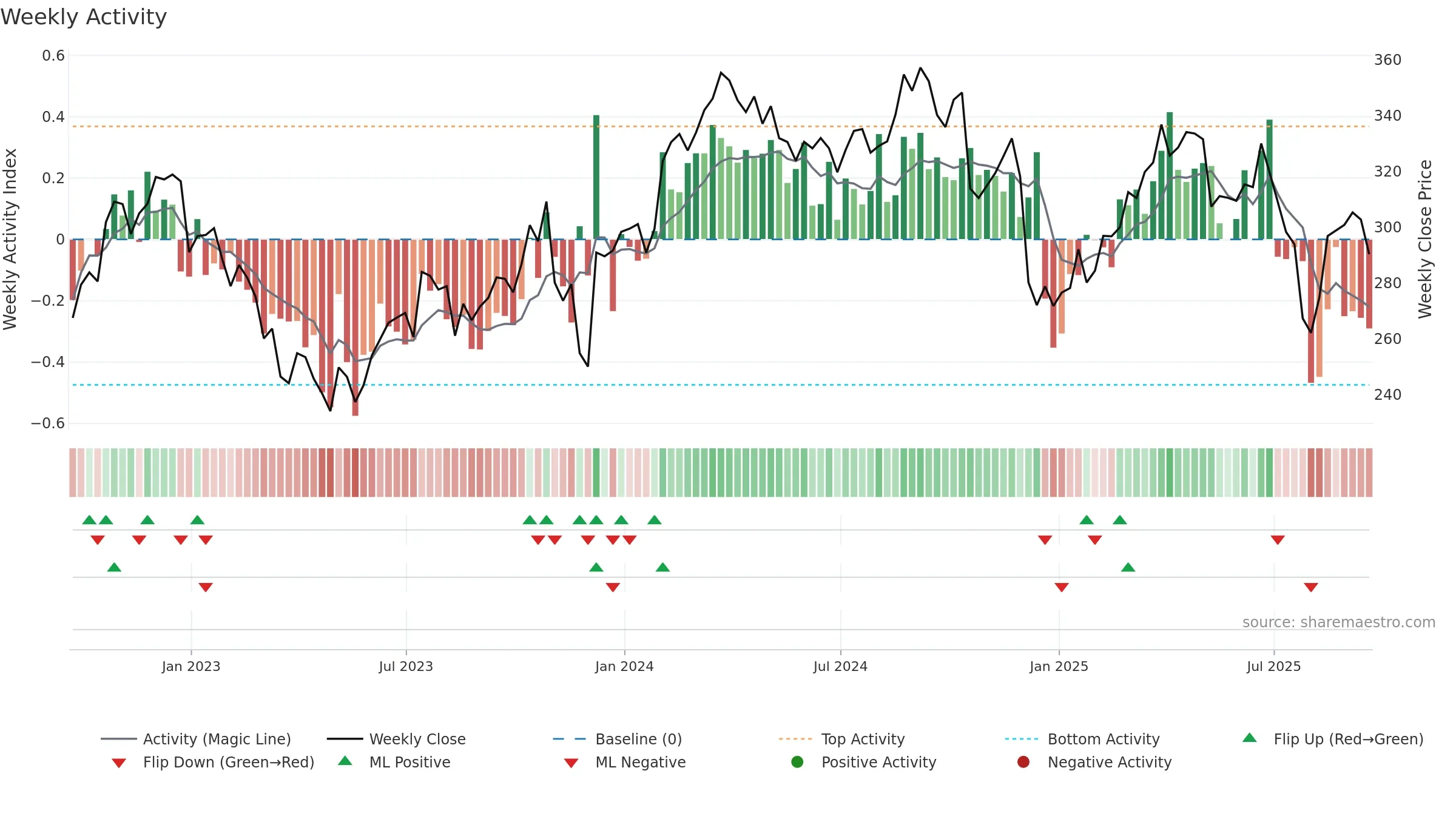The width and height of the screenshot is (1456, 819).
Task: Click the source: sharemaestro.com text
Action: coord(1339,622)
